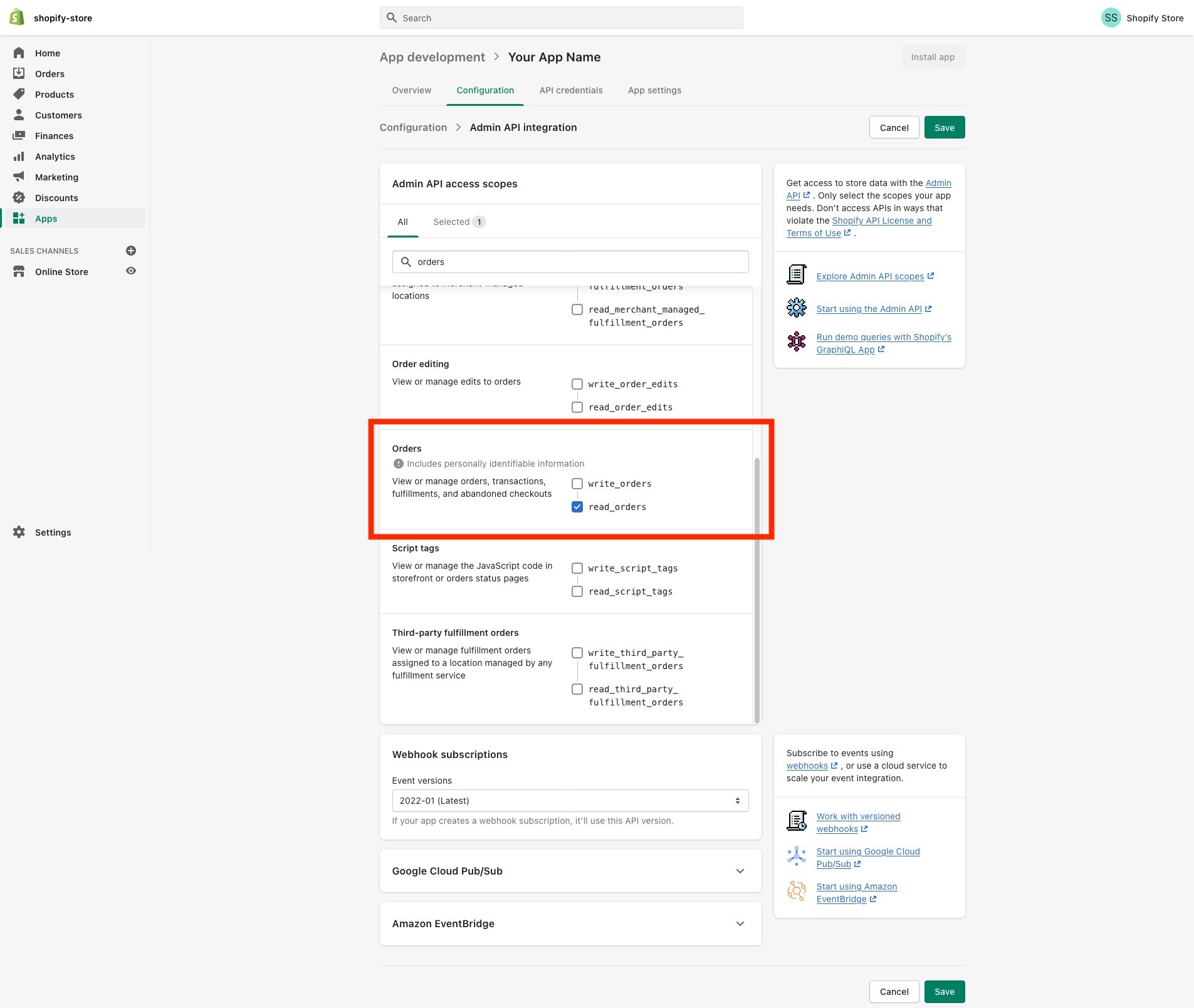Uncheck the read_orders scope
The image size is (1194, 1008).
click(577, 507)
